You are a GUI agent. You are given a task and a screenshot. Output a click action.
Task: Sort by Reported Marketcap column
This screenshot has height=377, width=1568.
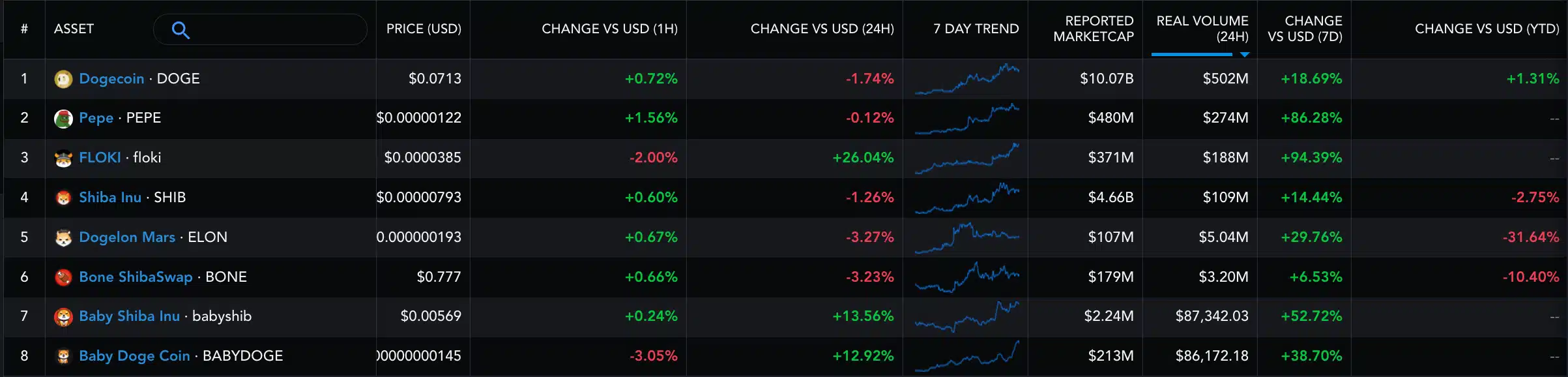(1093, 29)
